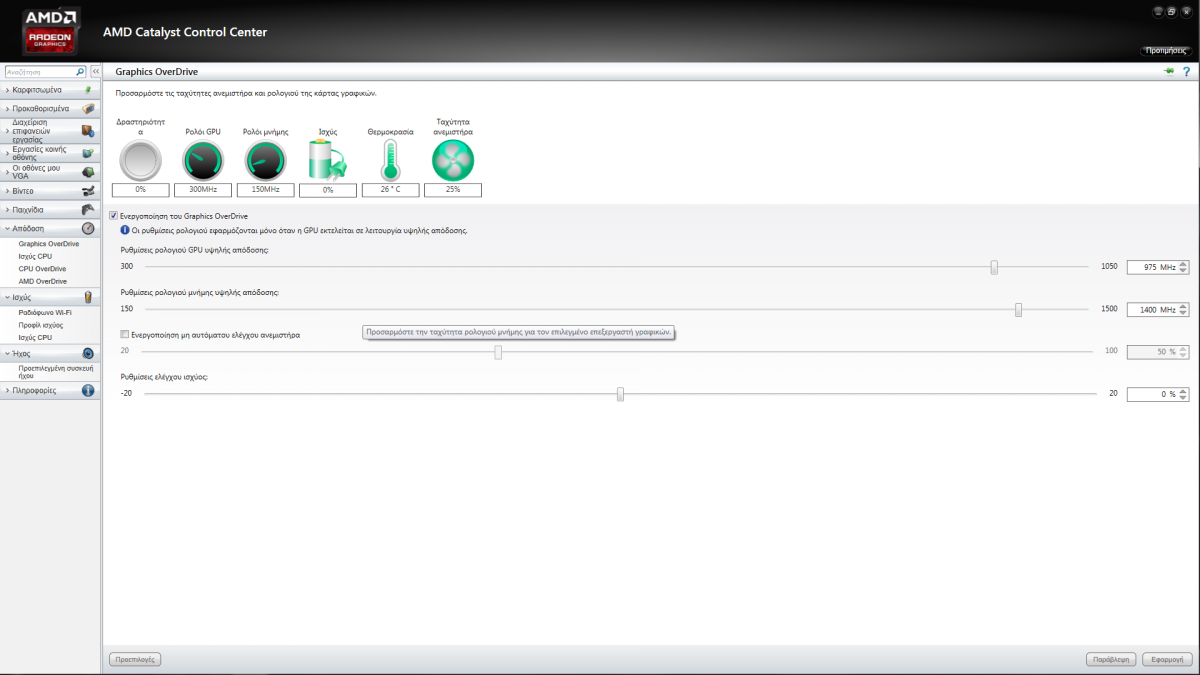Open Ραδιόφωνο Wi-Fi page

click(x=45, y=313)
